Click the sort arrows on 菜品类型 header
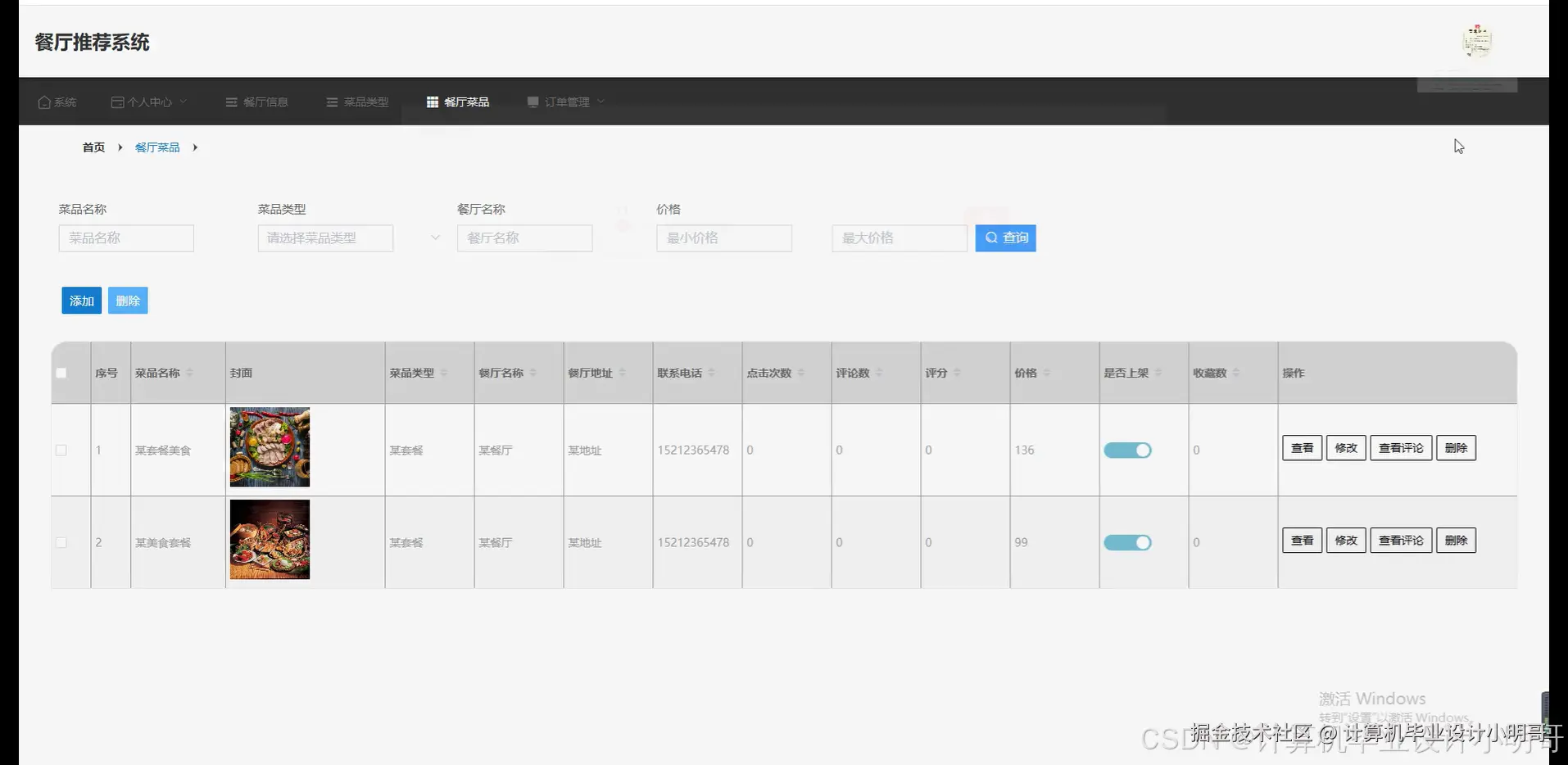Image resolution: width=1568 pixels, height=765 pixels. pyautogui.click(x=444, y=373)
